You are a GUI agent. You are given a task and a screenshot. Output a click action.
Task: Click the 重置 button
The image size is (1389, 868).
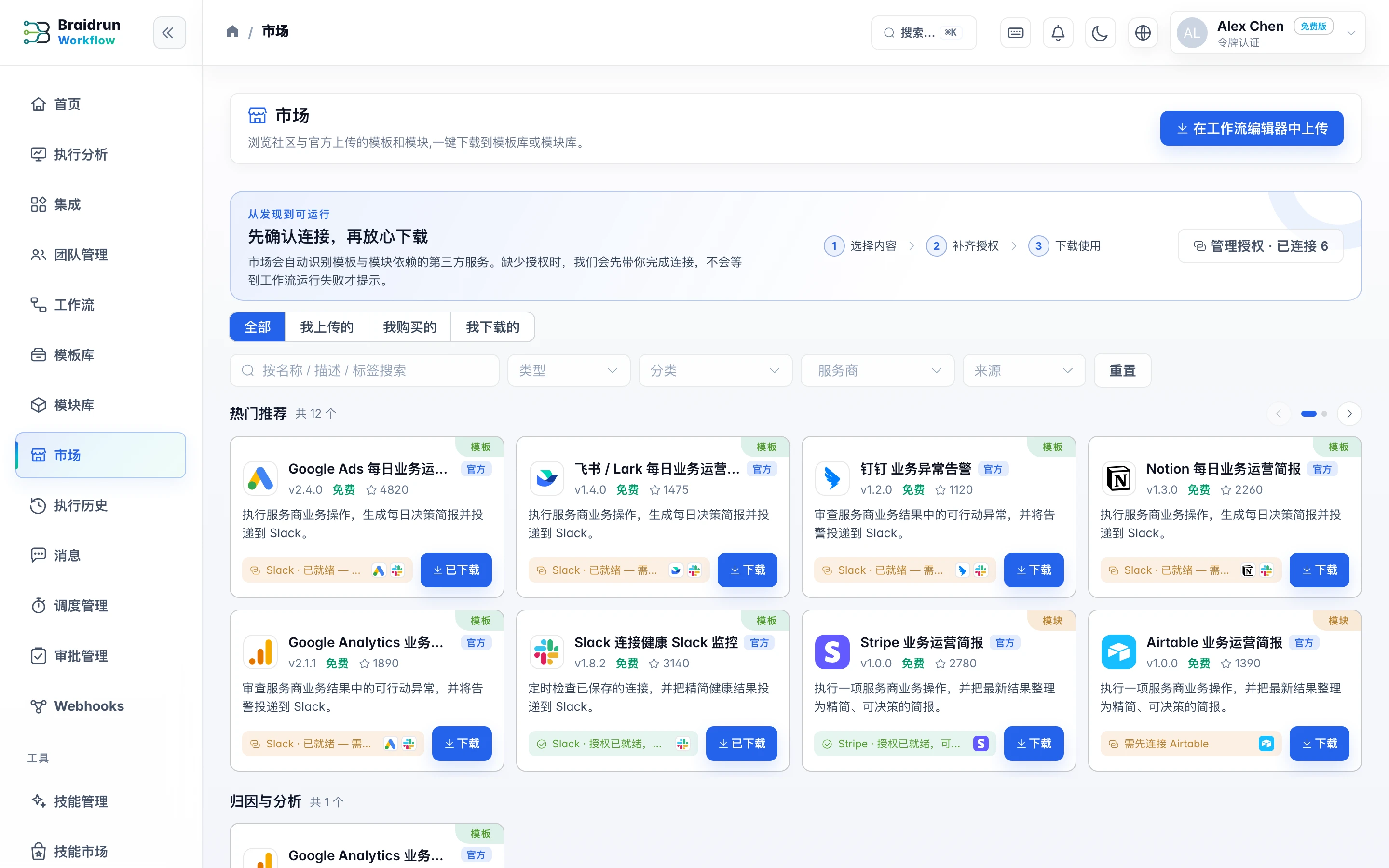(1122, 370)
